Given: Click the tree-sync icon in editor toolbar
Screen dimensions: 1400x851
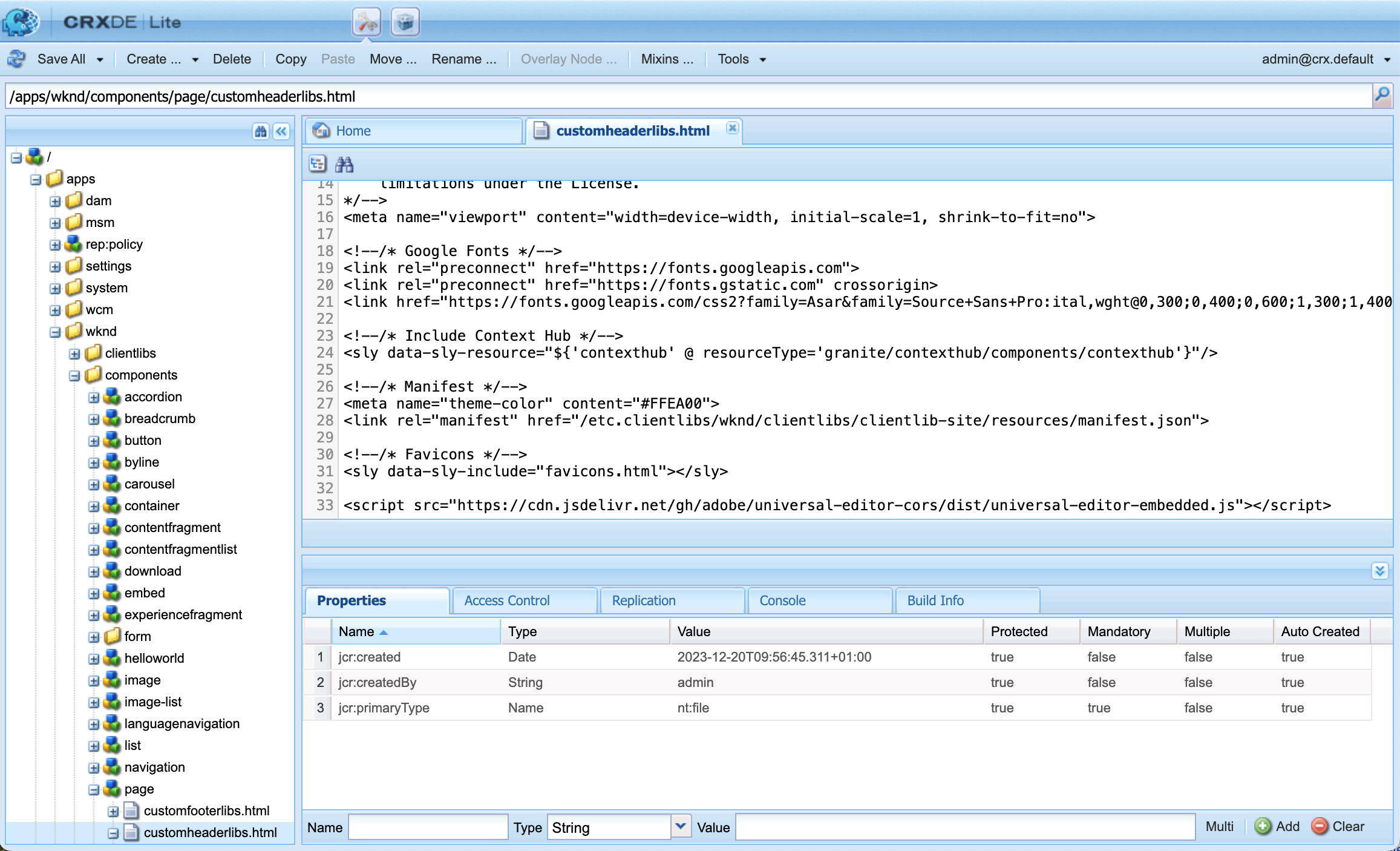Looking at the screenshot, I should pyautogui.click(x=318, y=164).
